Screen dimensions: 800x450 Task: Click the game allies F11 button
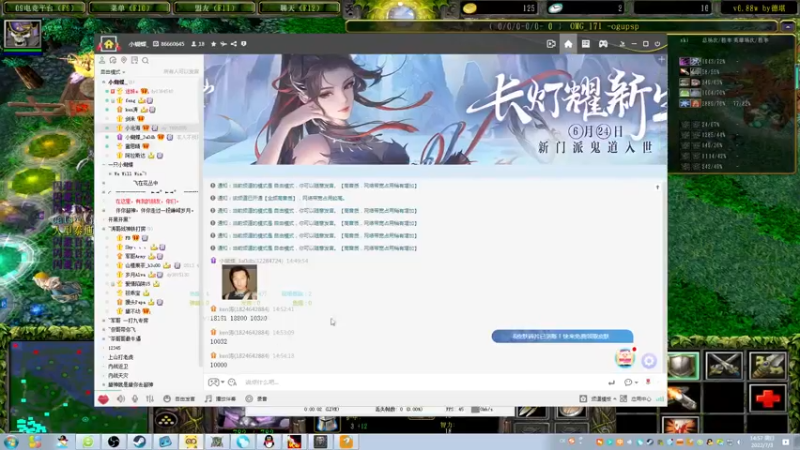(x=214, y=8)
